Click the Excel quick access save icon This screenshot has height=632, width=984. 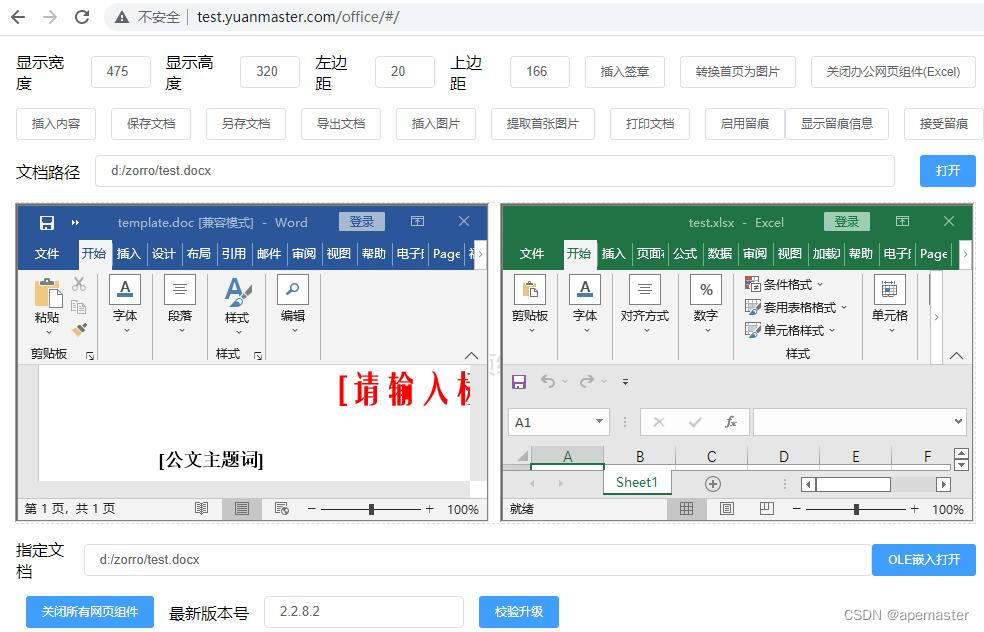pos(519,382)
